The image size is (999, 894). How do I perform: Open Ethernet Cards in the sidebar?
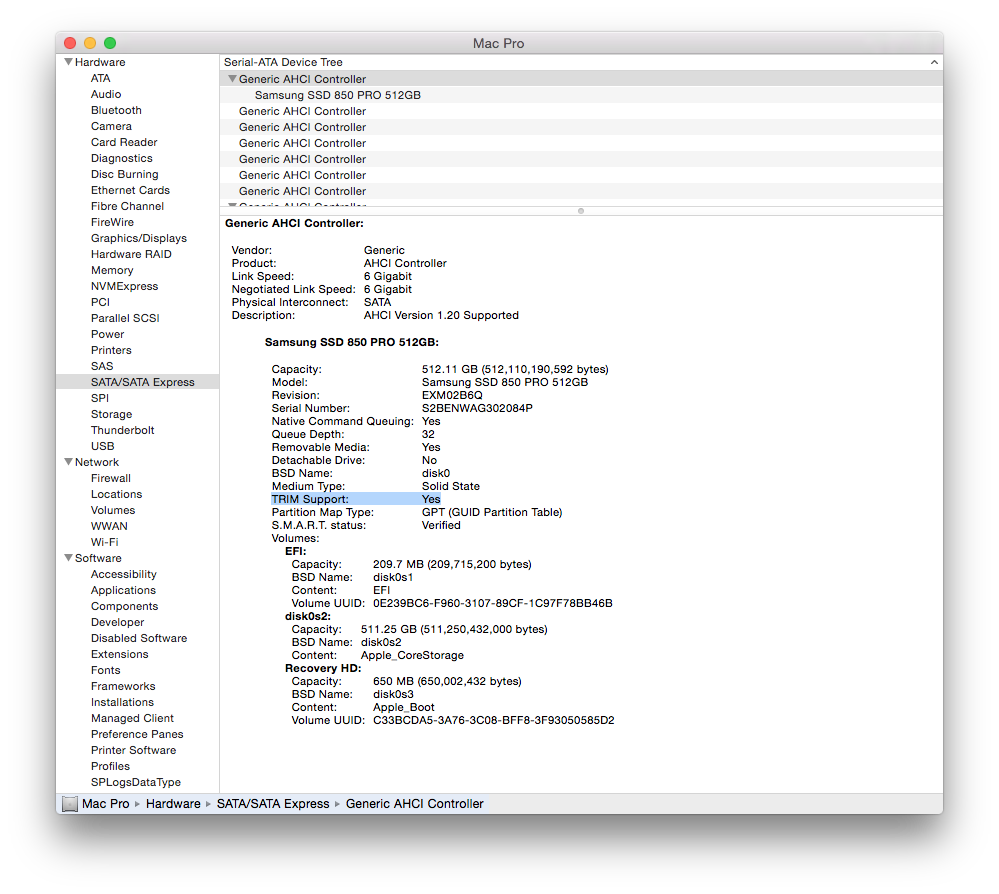130,190
